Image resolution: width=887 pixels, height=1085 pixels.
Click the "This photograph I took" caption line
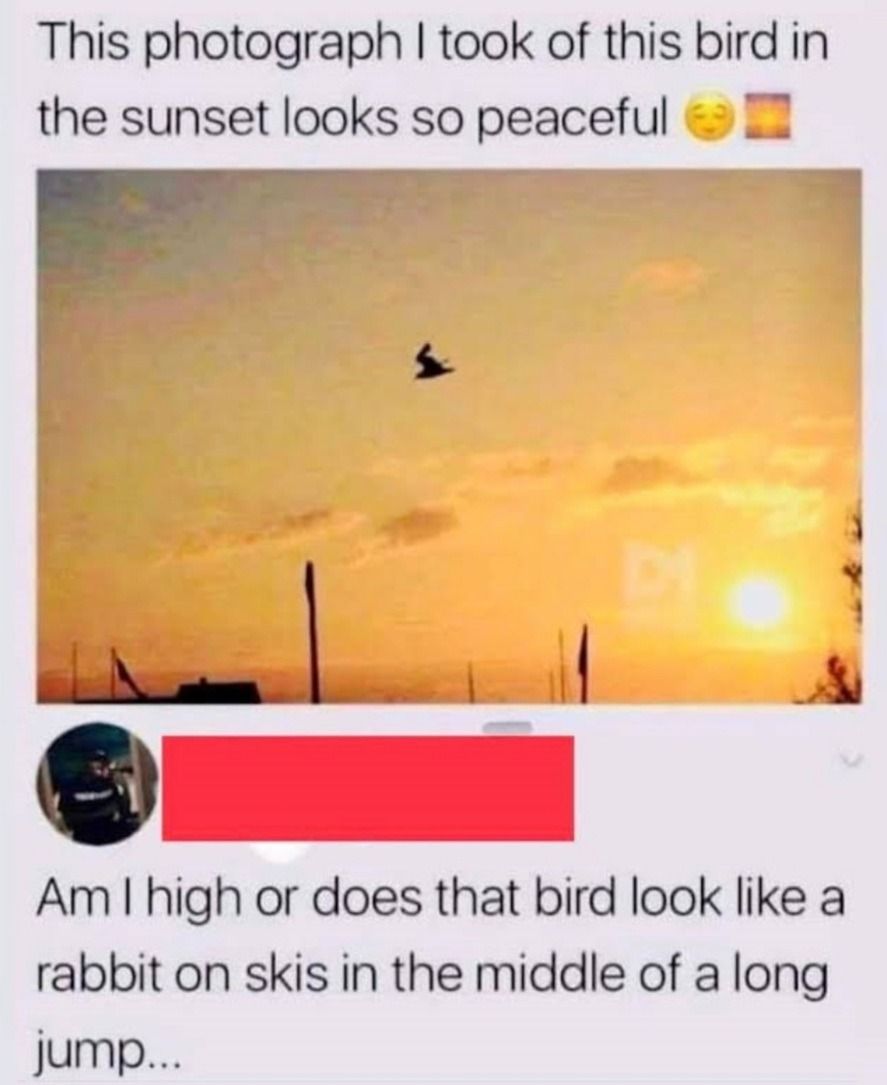[432, 43]
